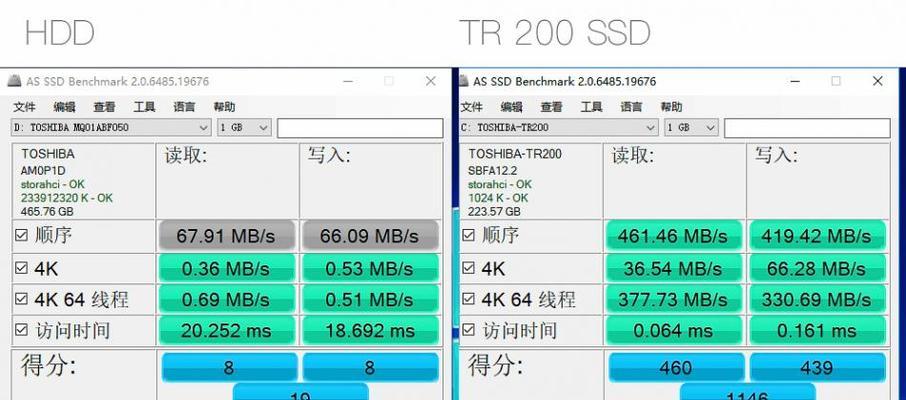This screenshot has width=906, height=400.
Task: Click the 0.51 MB/s 4K 64 write result
Action: pyautogui.click(x=370, y=299)
